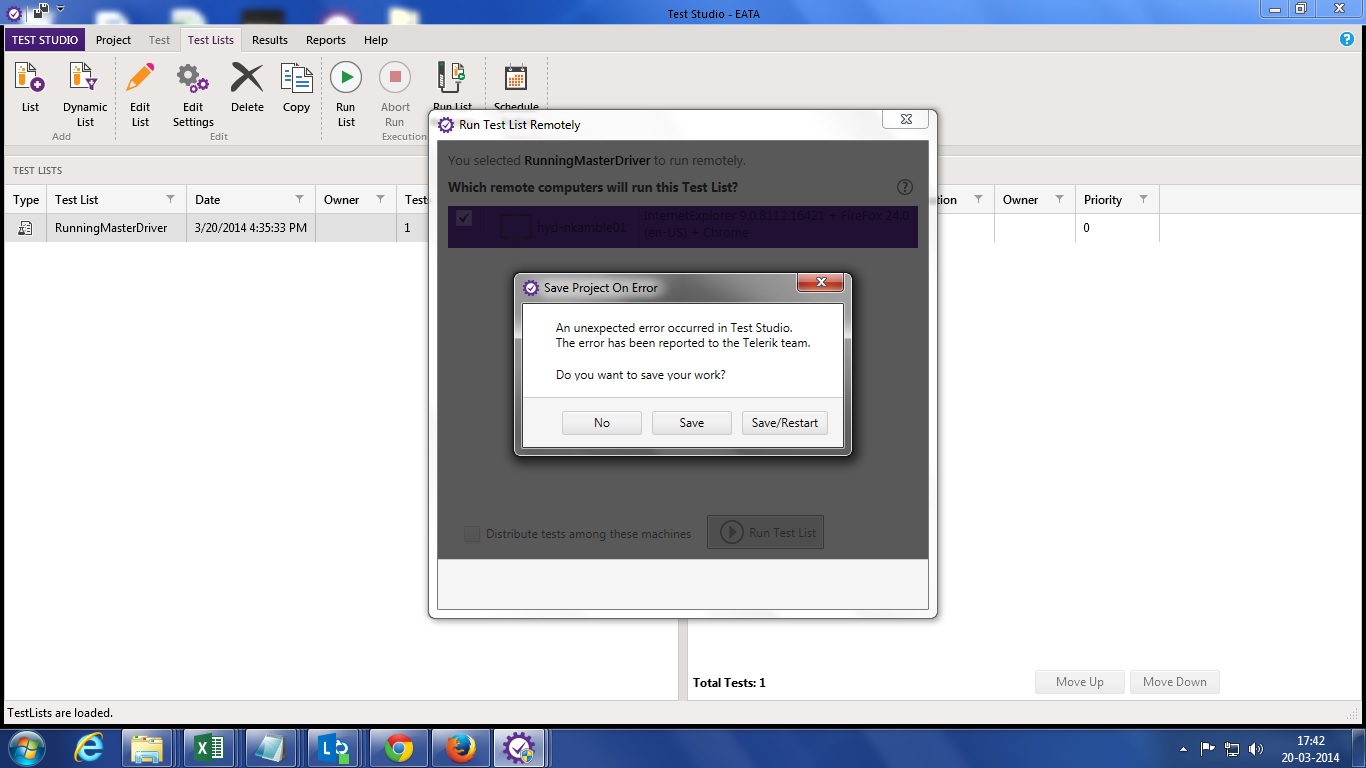Open Owner filter beside the Date column
Image resolution: width=1366 pixels, height=768 pixels.
pyautogui.click(x=380, y=199)
